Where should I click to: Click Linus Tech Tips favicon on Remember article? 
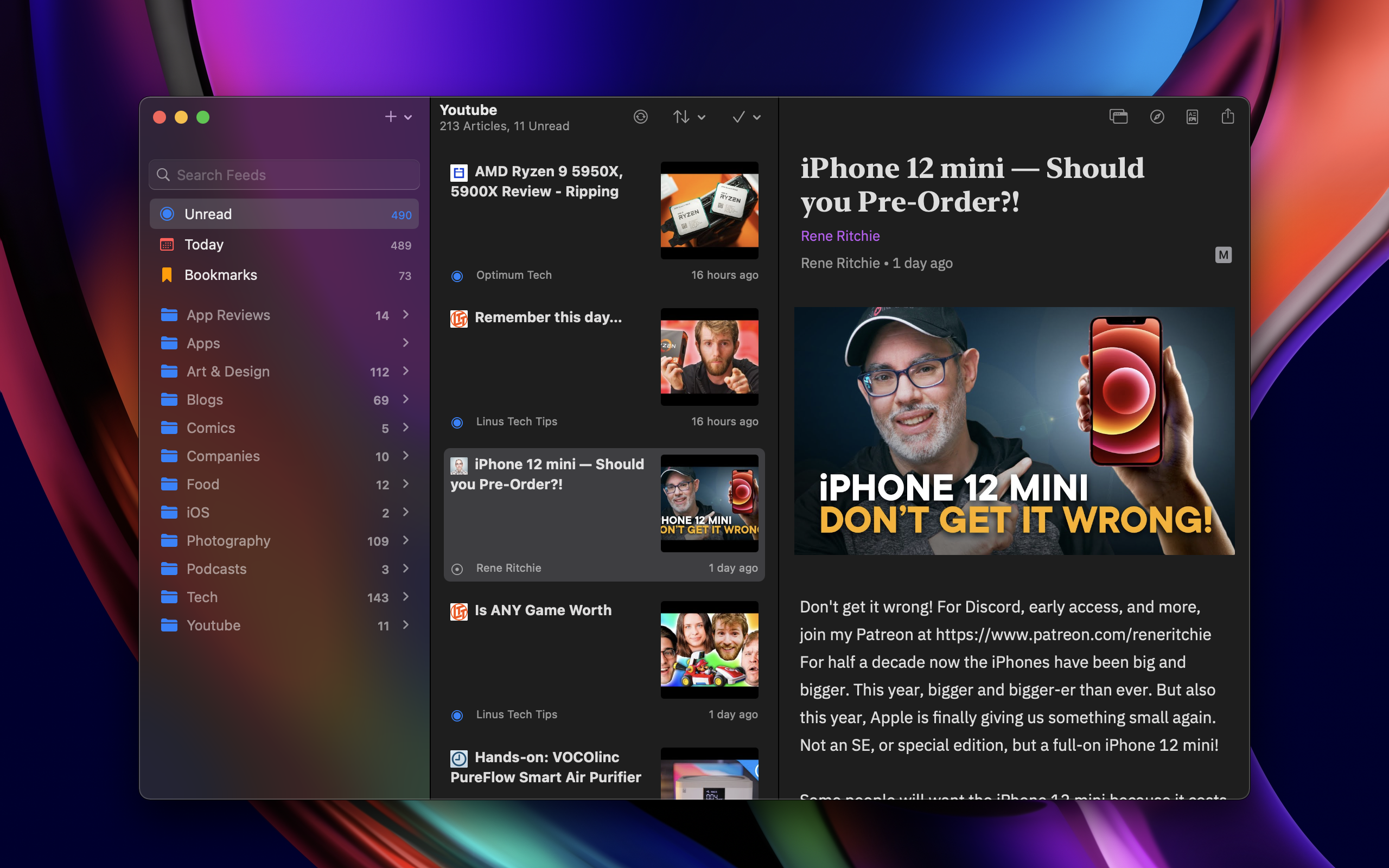click(458, 318)
